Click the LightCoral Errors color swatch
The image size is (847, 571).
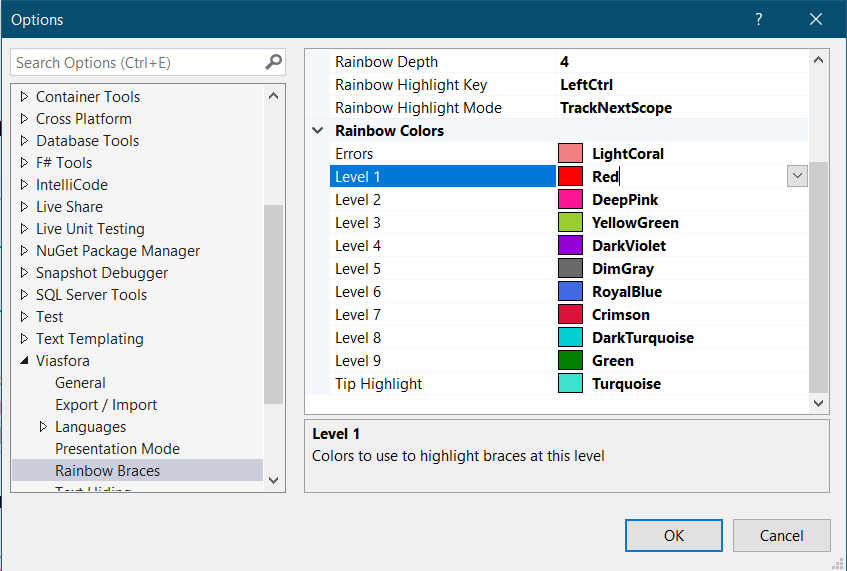click(x=570, y=154)
